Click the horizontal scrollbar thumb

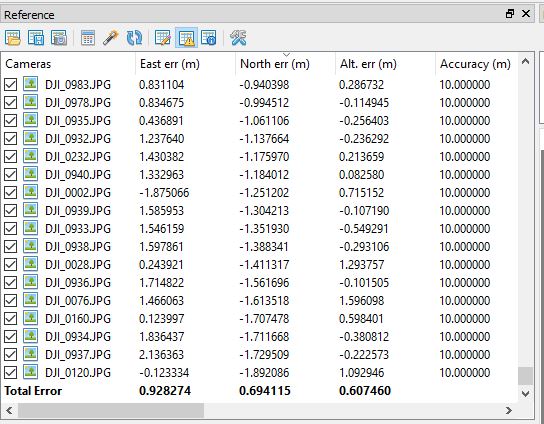pos(111,411)
